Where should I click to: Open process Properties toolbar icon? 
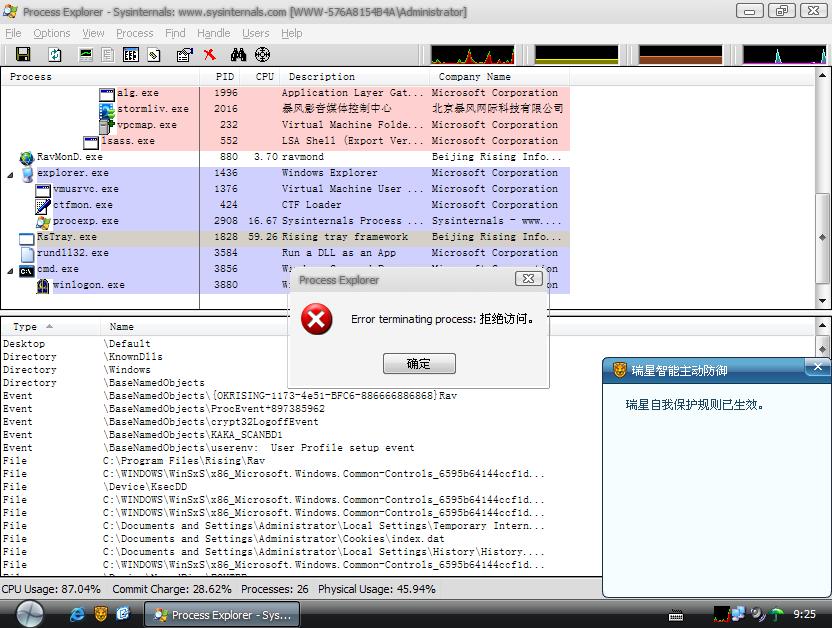point(185,55)
